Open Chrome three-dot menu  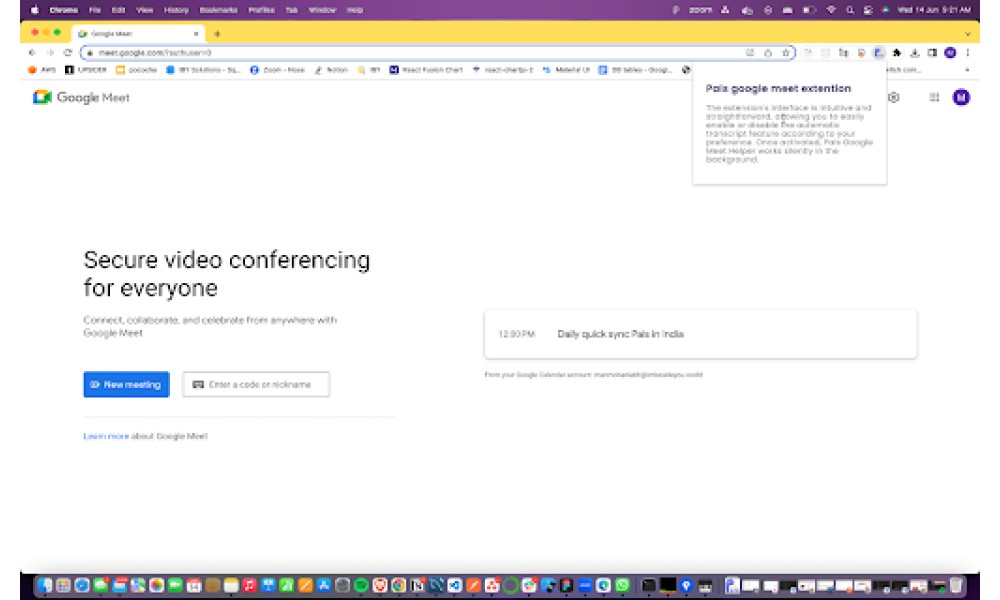tap(967, 53)
